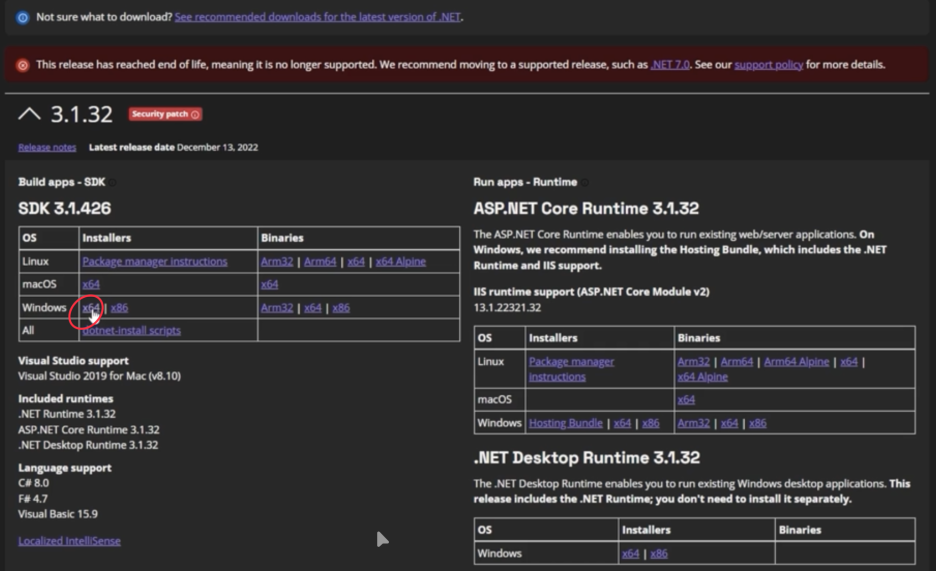Click '.NET Desktop Runtime 3.1.32' under Included runtimes
The image size is (936, 571).
tap(88, 445)
